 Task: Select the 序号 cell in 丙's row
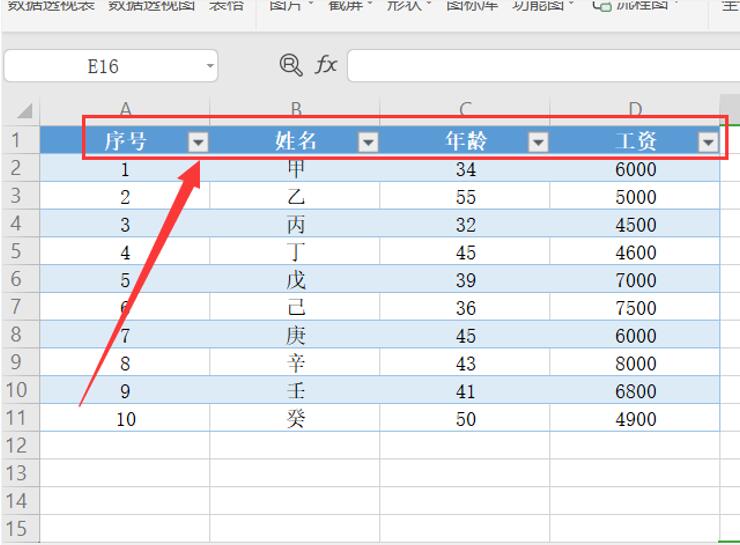125,224
